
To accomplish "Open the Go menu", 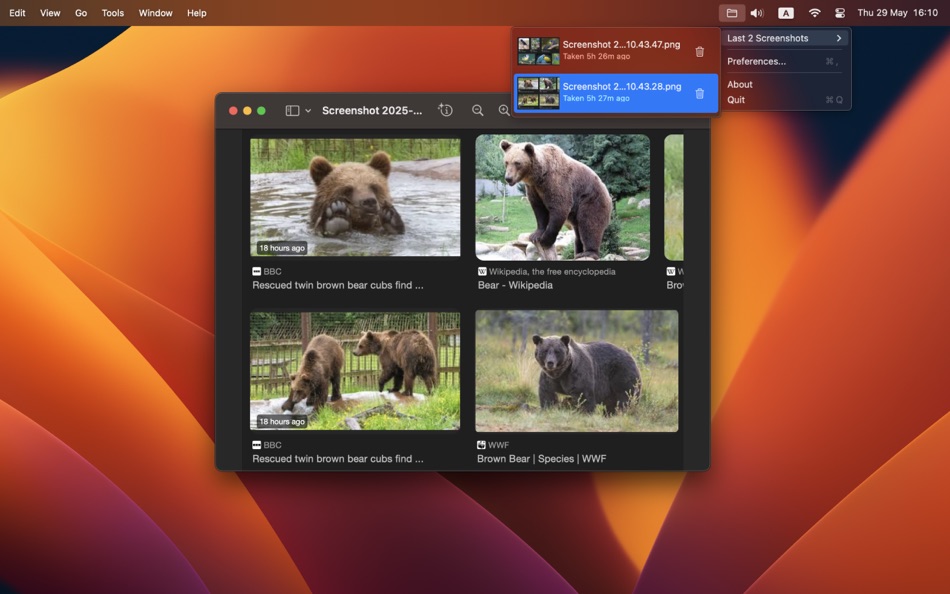I will (x=81, y=13).
